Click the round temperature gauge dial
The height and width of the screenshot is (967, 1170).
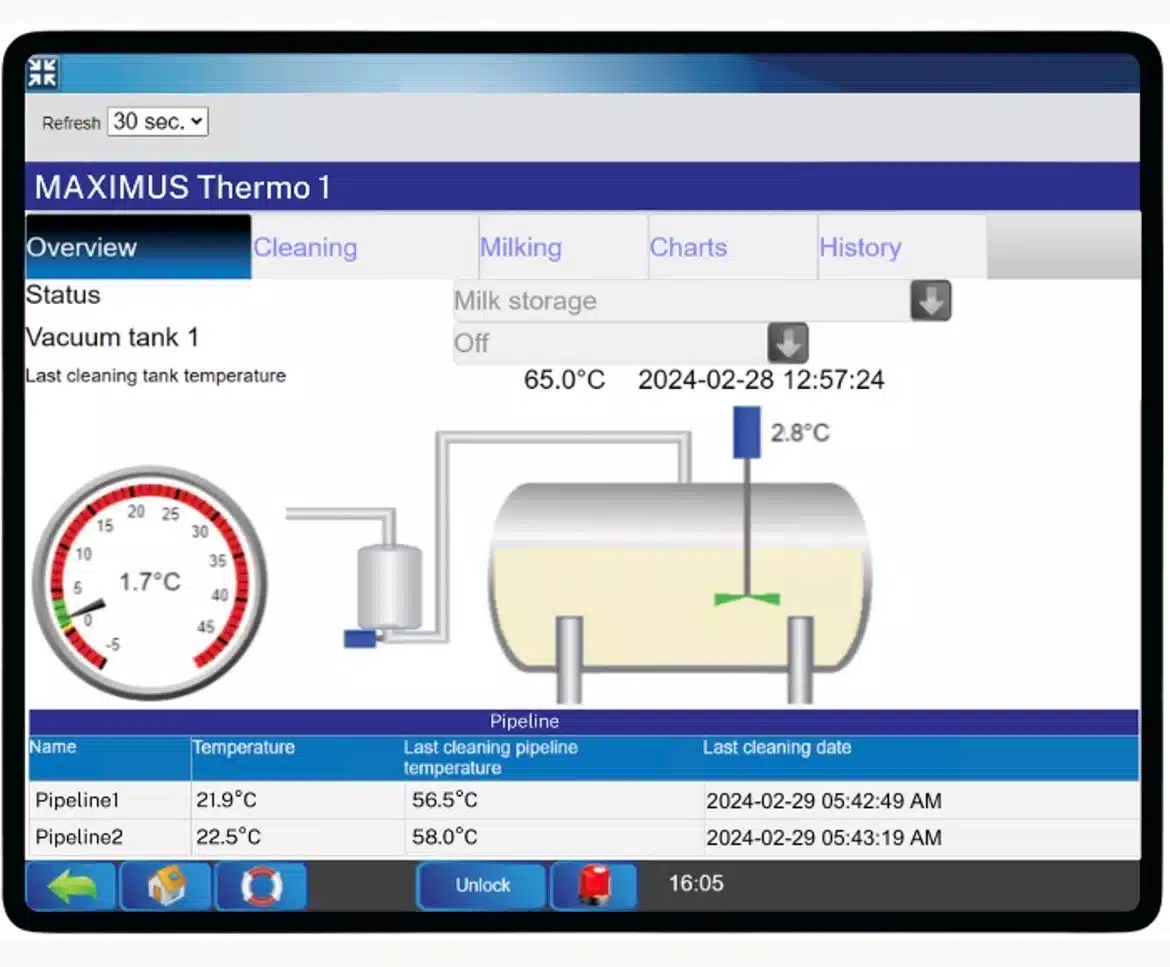tap(150, 585)
